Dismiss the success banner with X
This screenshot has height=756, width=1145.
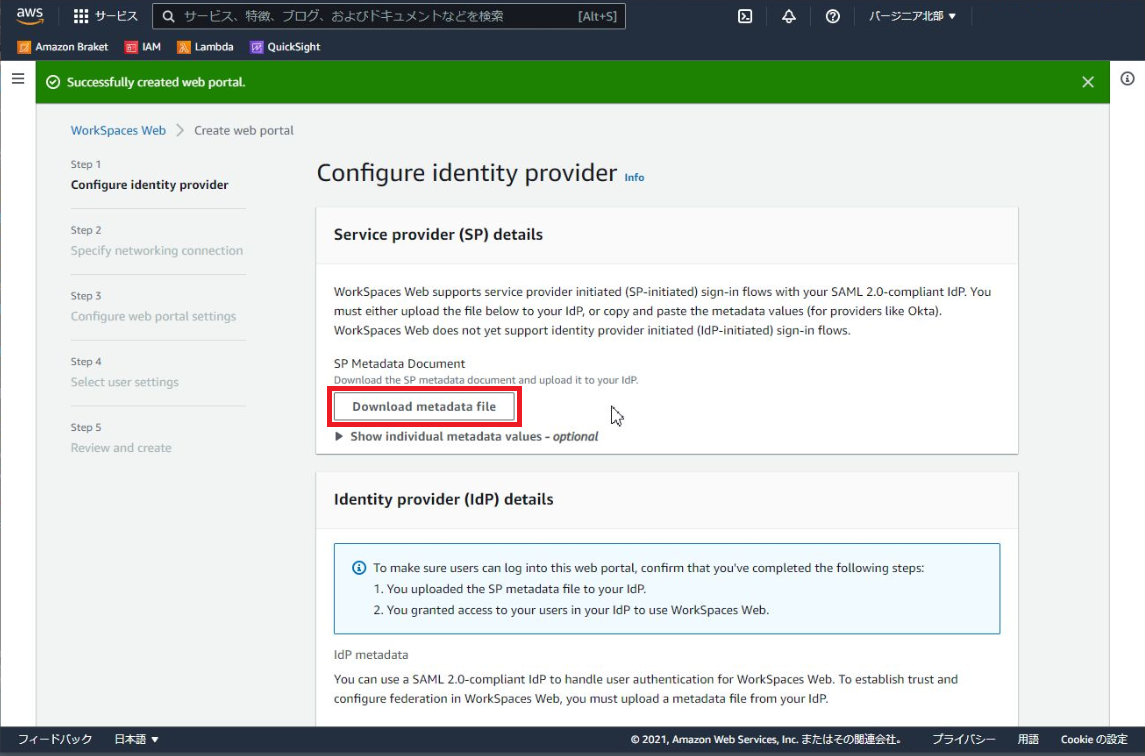click(1088, 82)
